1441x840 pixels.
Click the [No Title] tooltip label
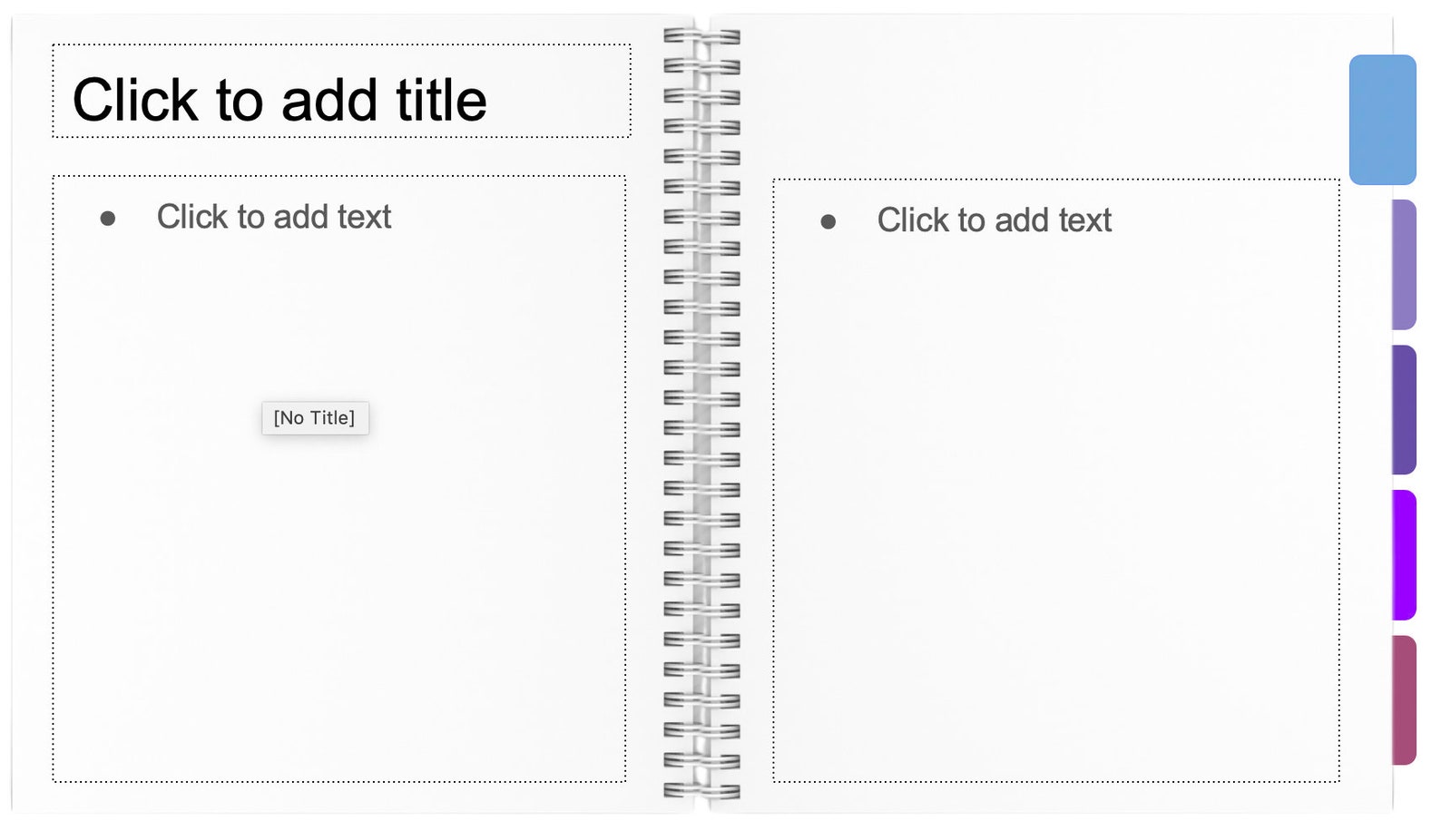[x=315, y=418]
